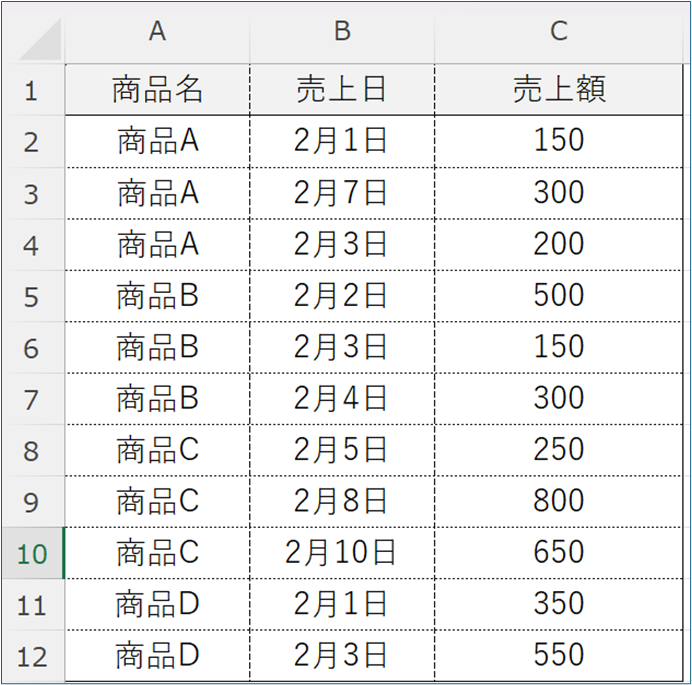
Task: Select the sales amount cell 650
Action: click(x=558, y=552)
